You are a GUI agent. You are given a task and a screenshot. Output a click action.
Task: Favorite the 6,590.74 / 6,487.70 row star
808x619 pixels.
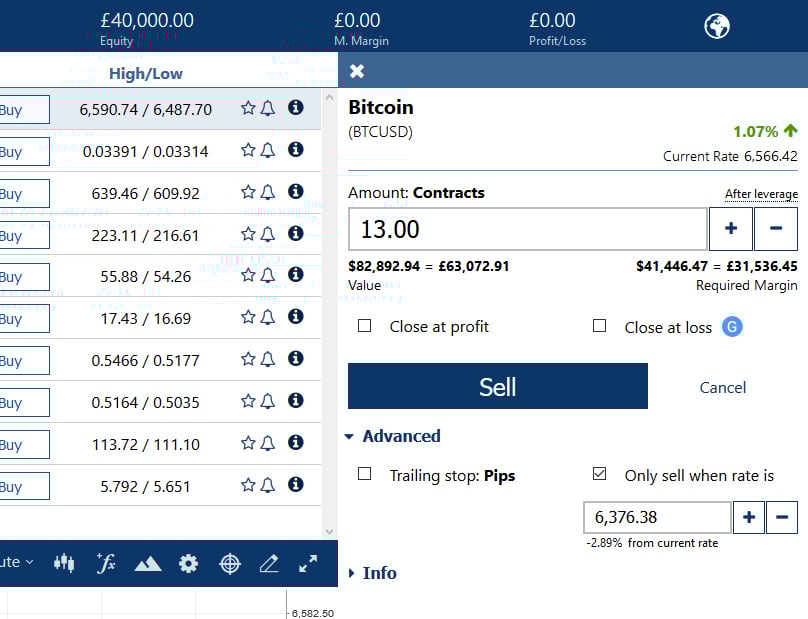[x=248, y=108]
